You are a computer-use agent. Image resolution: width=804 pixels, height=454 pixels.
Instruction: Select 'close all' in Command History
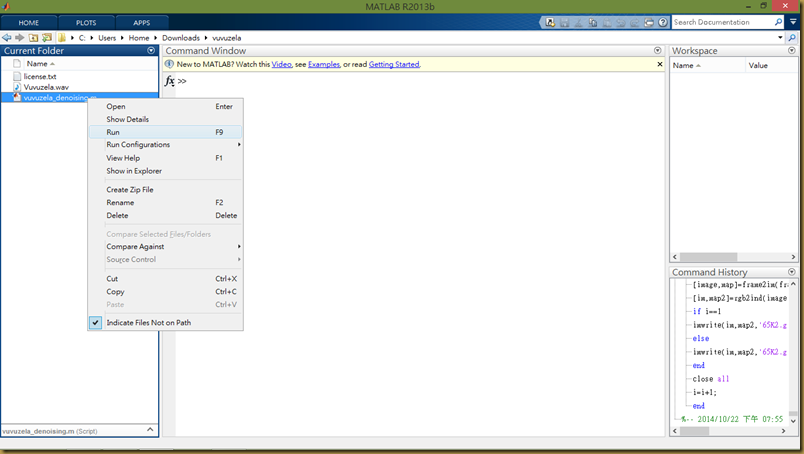(711, 379)
